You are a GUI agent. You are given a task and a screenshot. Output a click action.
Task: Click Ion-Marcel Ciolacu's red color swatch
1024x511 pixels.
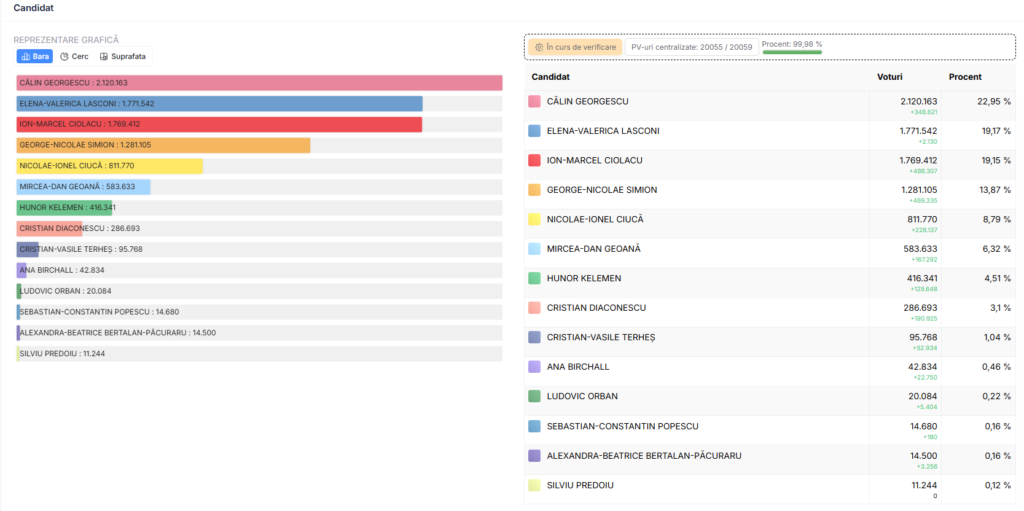tap(534, 160)
